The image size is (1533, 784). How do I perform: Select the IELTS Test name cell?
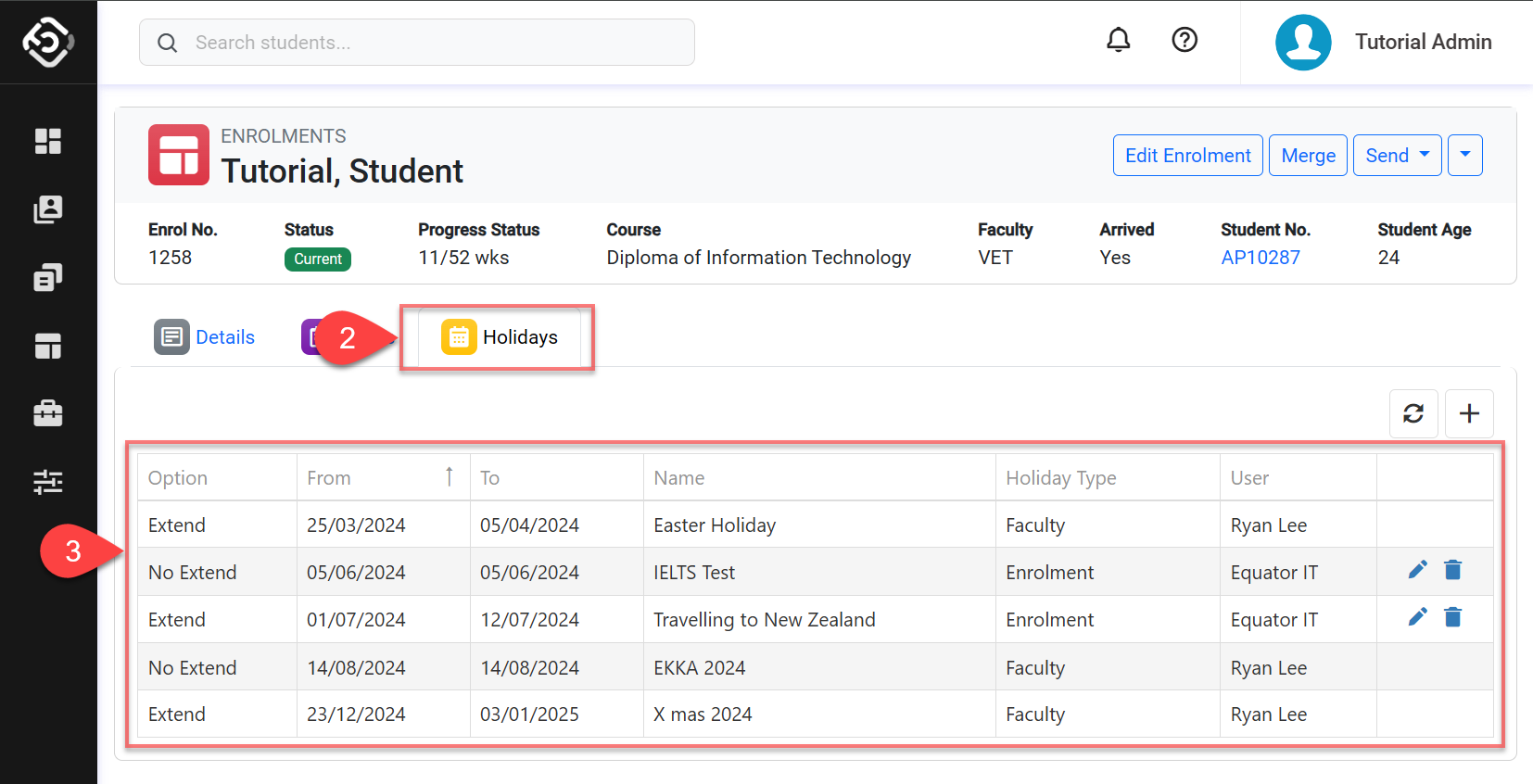[x=819, y=573]
